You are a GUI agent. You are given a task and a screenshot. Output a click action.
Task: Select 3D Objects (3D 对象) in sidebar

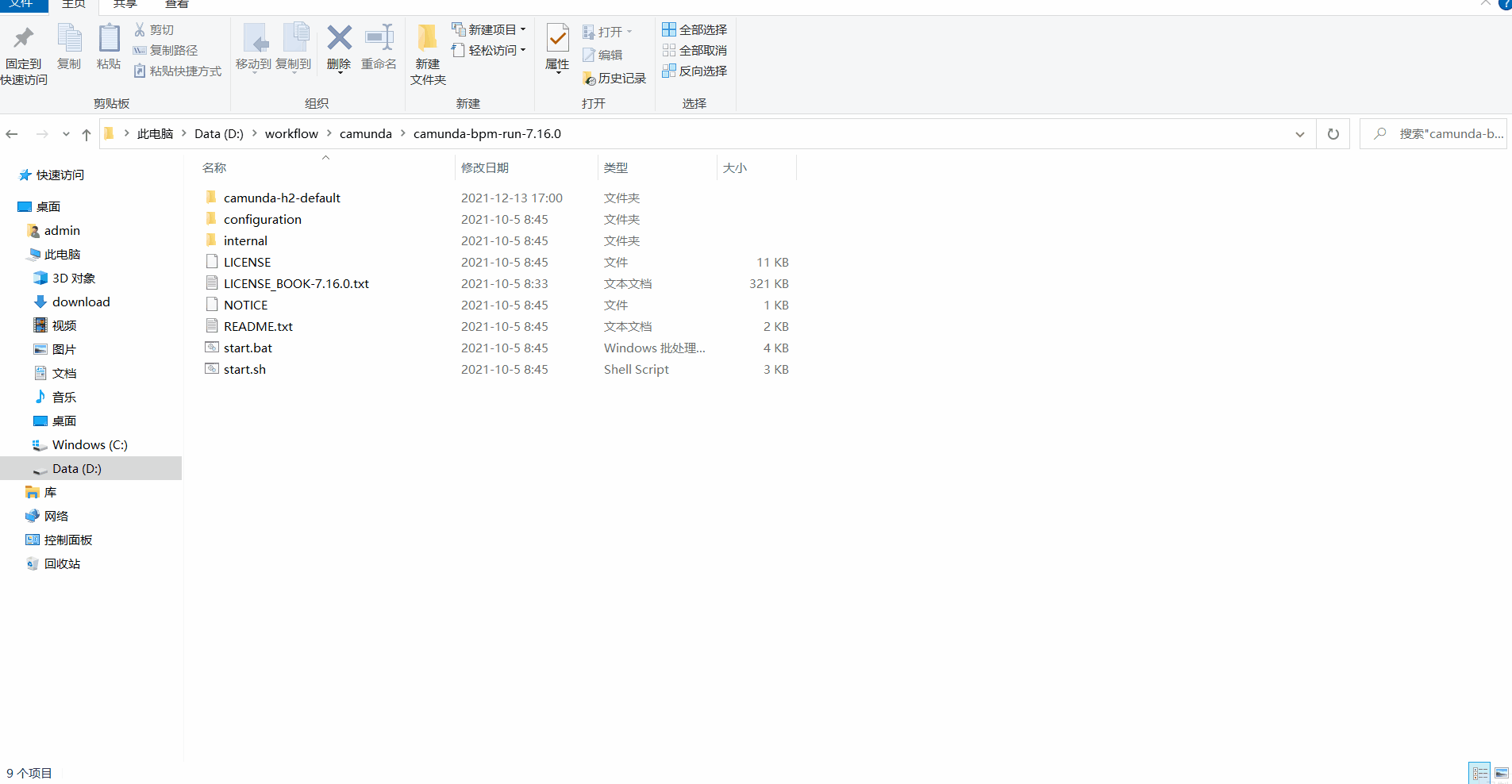(65, 278)
